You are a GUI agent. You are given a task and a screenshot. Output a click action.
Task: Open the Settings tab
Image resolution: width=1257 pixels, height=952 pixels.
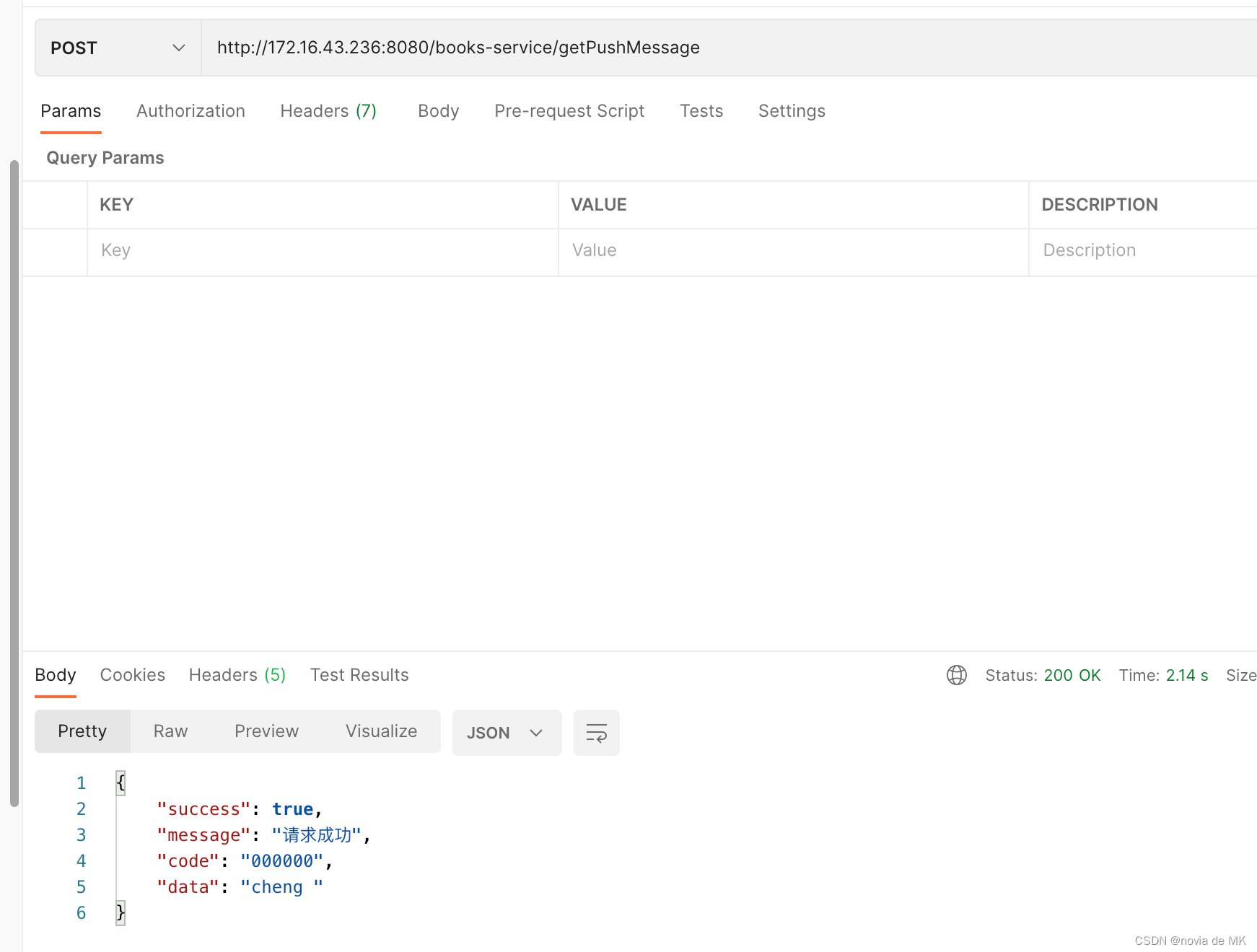coord(792,111)
